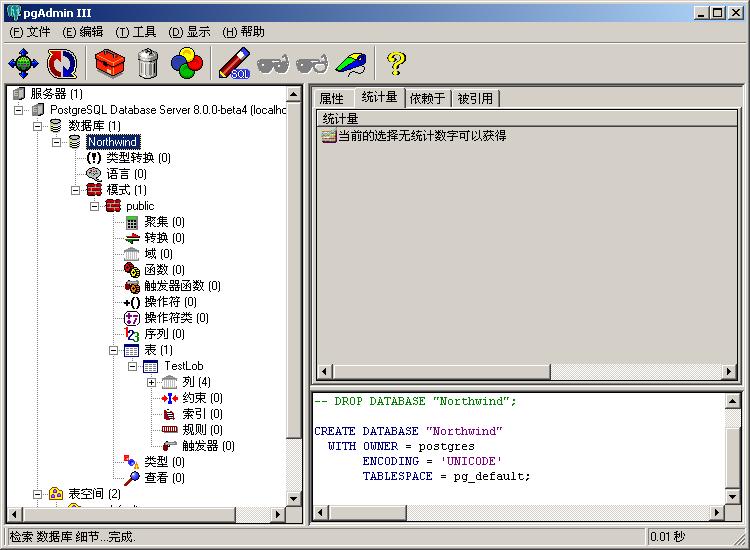Open the red toolbox create object icon
The width and height of the screenshot is (750, 550).
110,63
